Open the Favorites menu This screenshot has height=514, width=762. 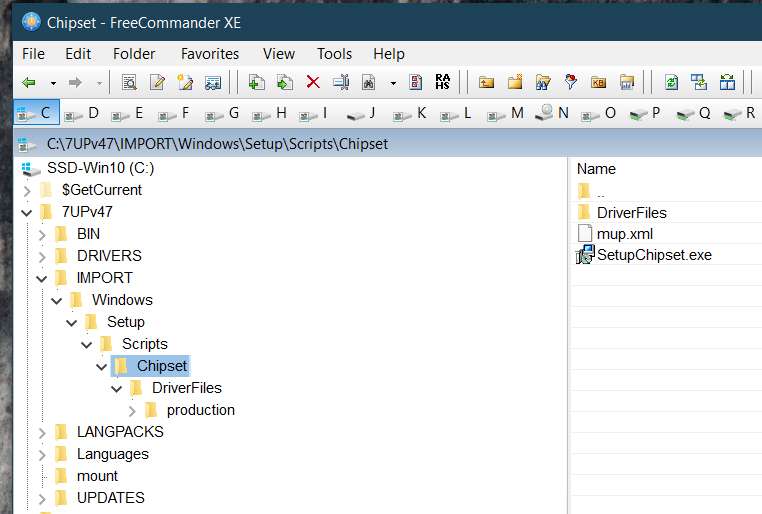coord(210,54)
